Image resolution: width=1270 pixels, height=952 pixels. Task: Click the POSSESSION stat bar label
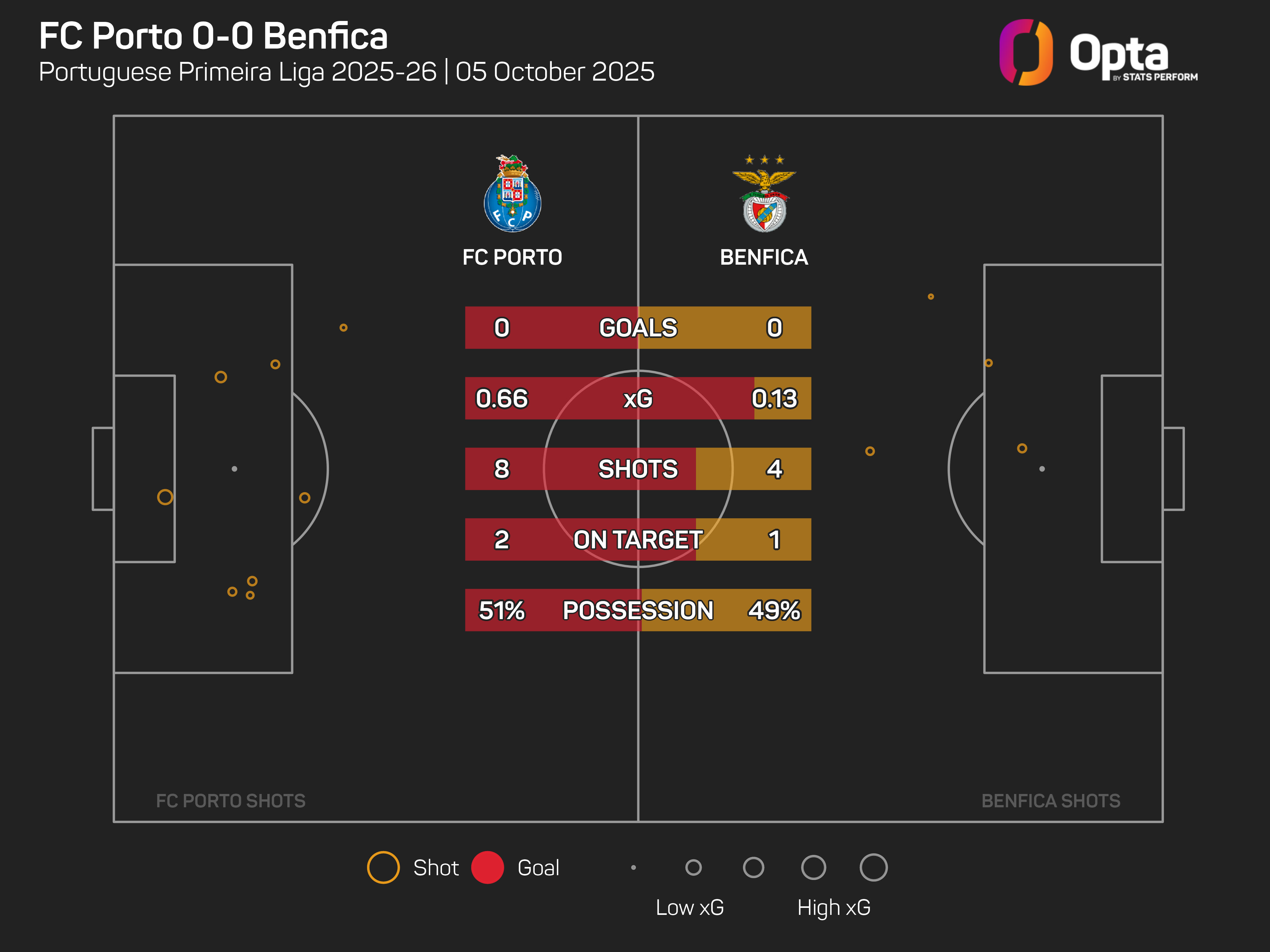pos(638,610)
